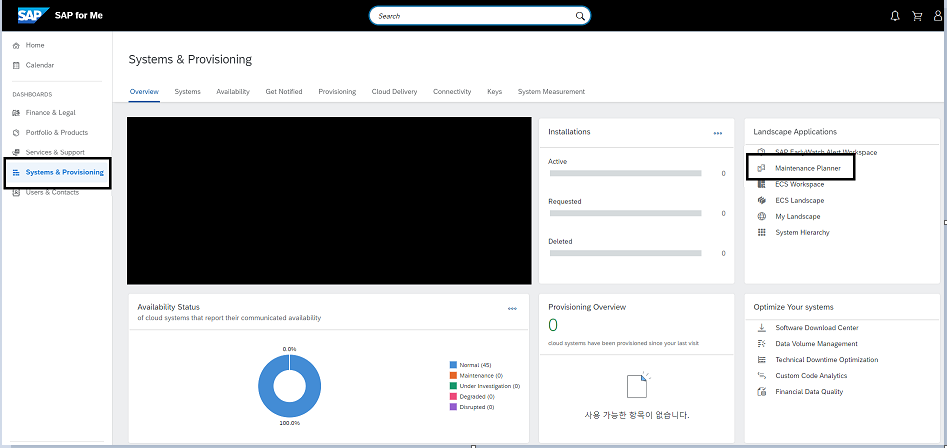The image size is (947, 448).
Task: Open the My Landscape link
Action: coord(798,216)
